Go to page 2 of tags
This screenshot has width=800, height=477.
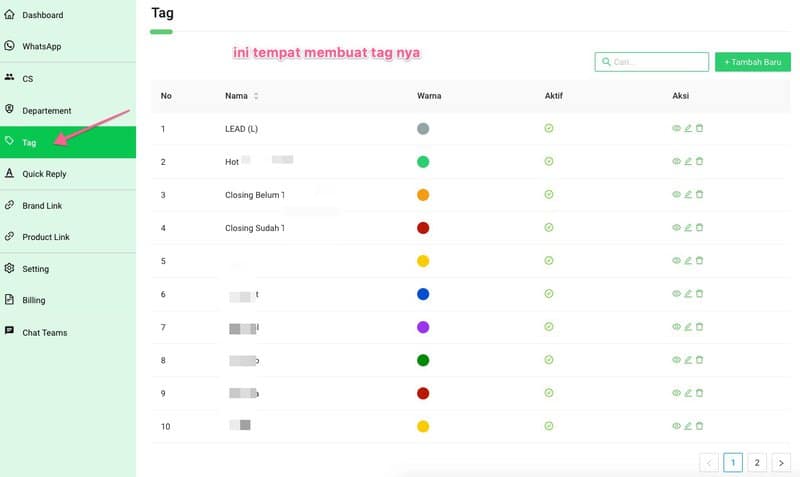coord(757,462)
